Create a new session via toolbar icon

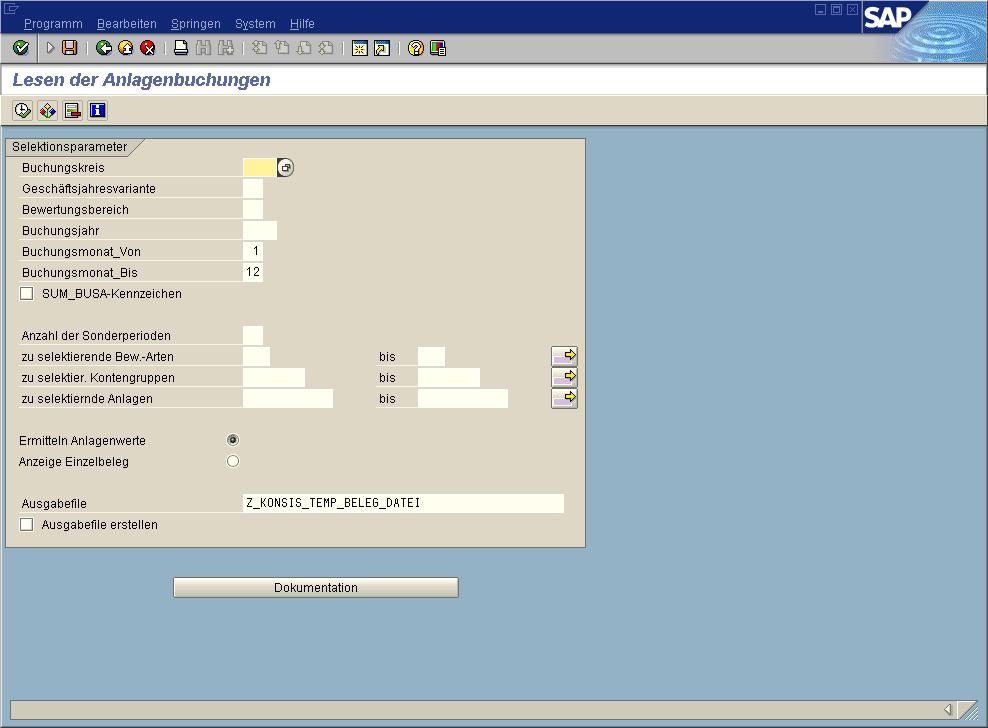360,48
